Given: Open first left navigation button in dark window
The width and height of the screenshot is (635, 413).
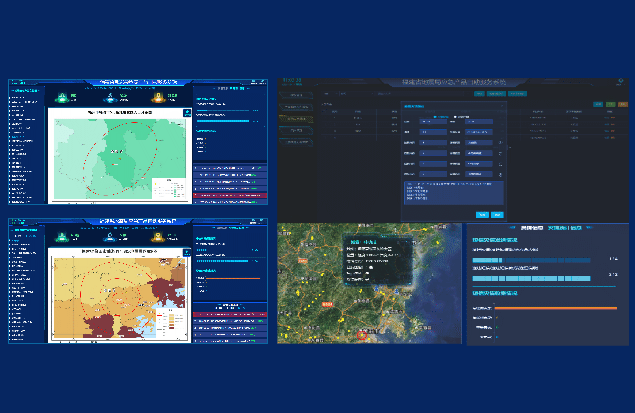Looking at the screenshot, I should click(x=296, y=95).
